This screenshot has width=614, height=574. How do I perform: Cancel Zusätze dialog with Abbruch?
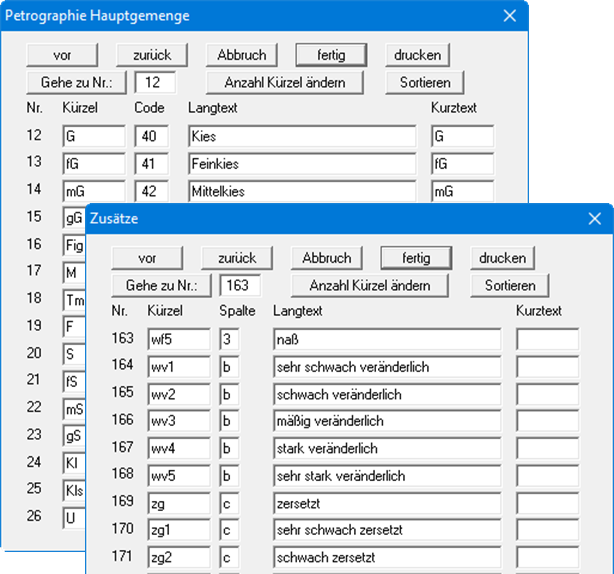click(326, 258)
